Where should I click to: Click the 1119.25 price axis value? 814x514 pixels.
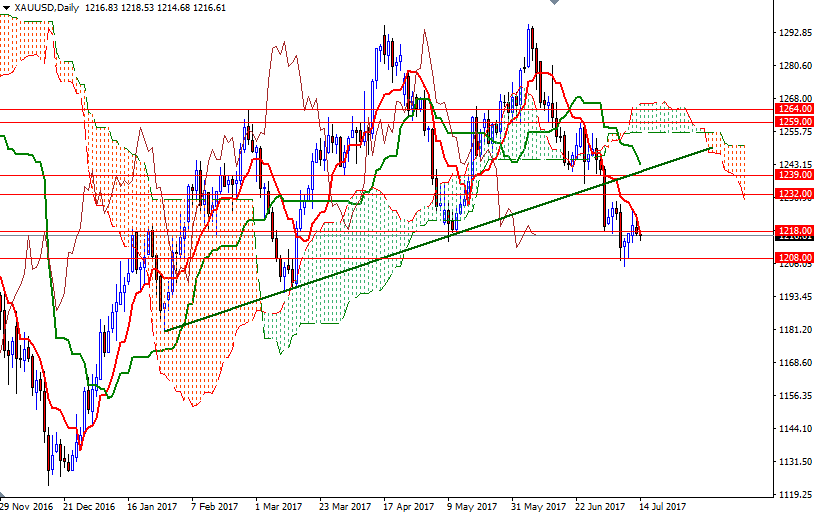click(x=795, y=494)
